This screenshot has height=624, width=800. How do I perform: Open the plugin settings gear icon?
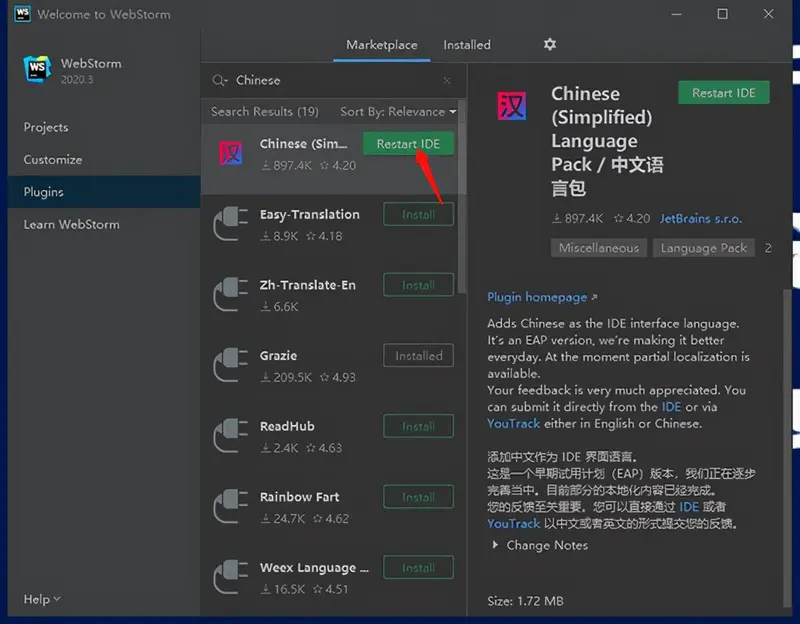[x=549, y=44]
